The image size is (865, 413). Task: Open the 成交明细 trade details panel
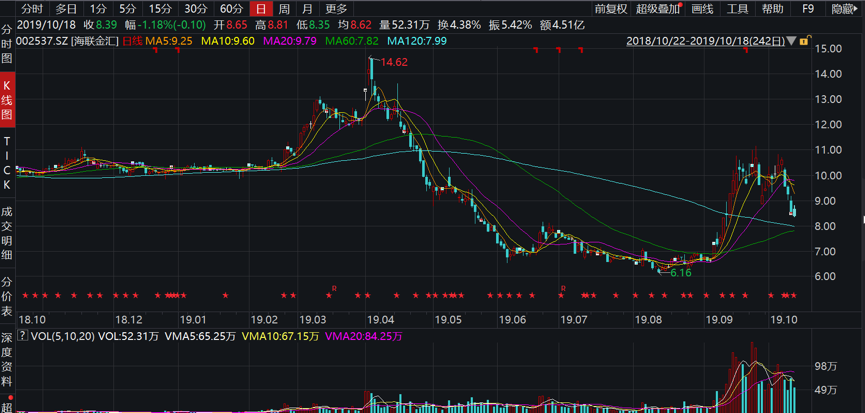point(8,233)
